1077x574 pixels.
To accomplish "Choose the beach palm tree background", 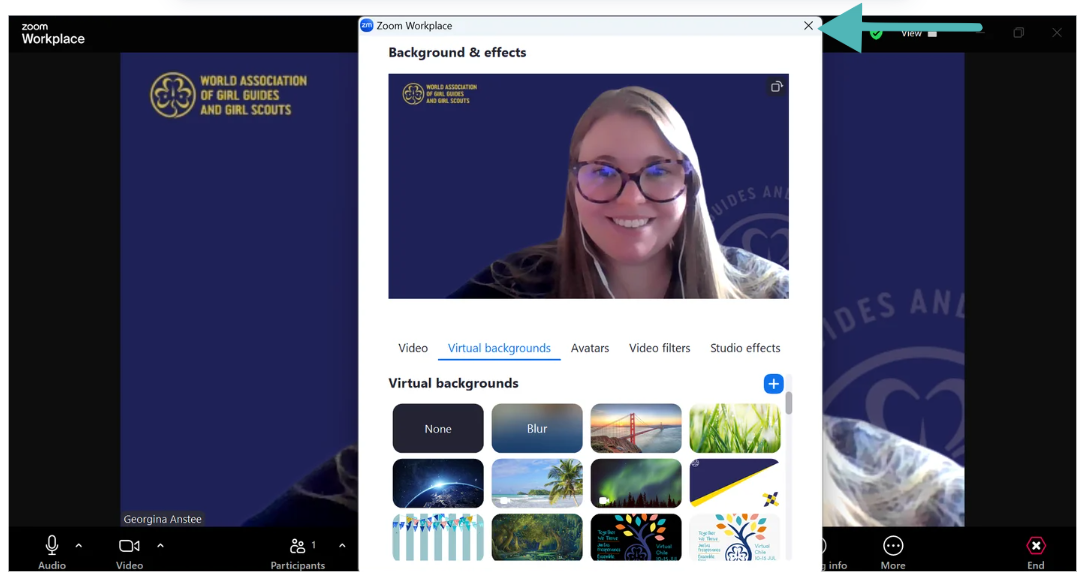I will 537,483.
